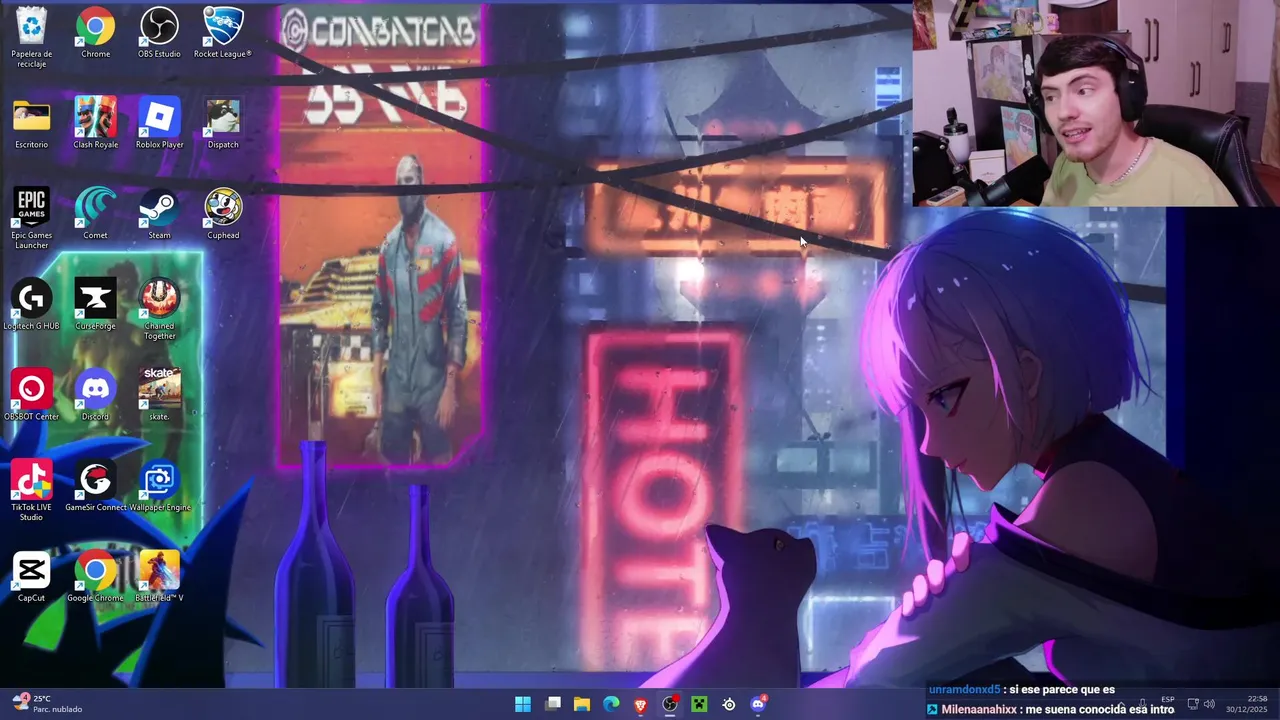Select the CapCut desktop icon

click(31, 577)
